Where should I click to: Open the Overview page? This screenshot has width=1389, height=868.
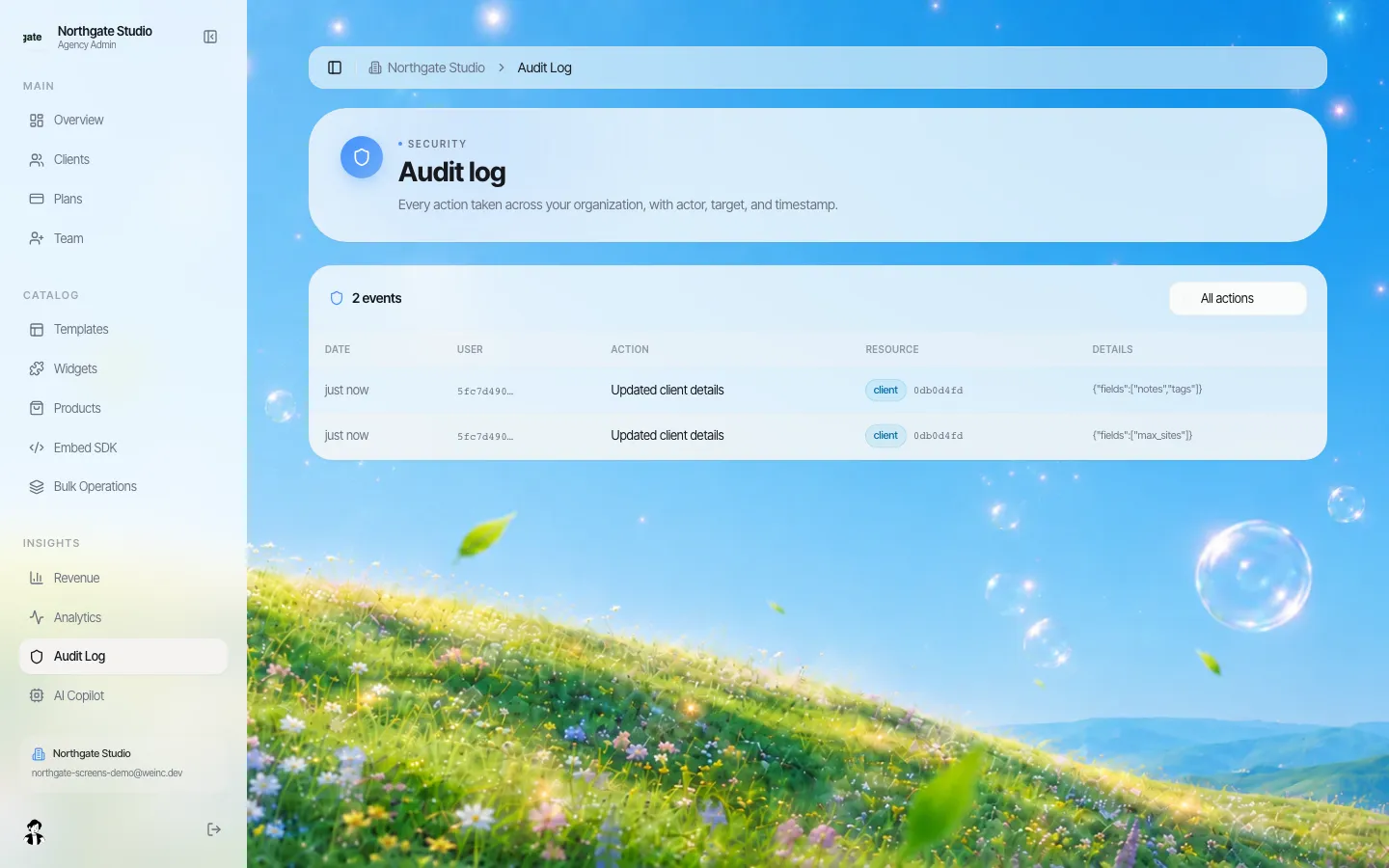coord(123,121)
